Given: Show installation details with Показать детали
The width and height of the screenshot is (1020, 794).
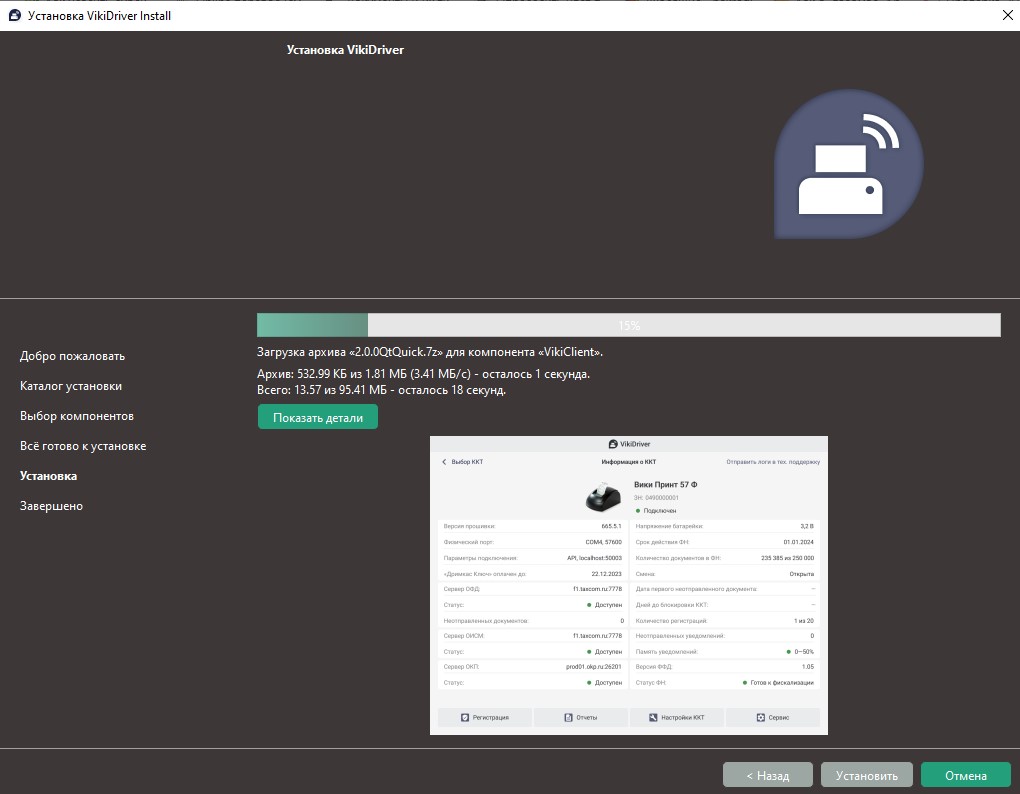Looking at the screenshot, I should pyautogui.click(x=317, y=417).
